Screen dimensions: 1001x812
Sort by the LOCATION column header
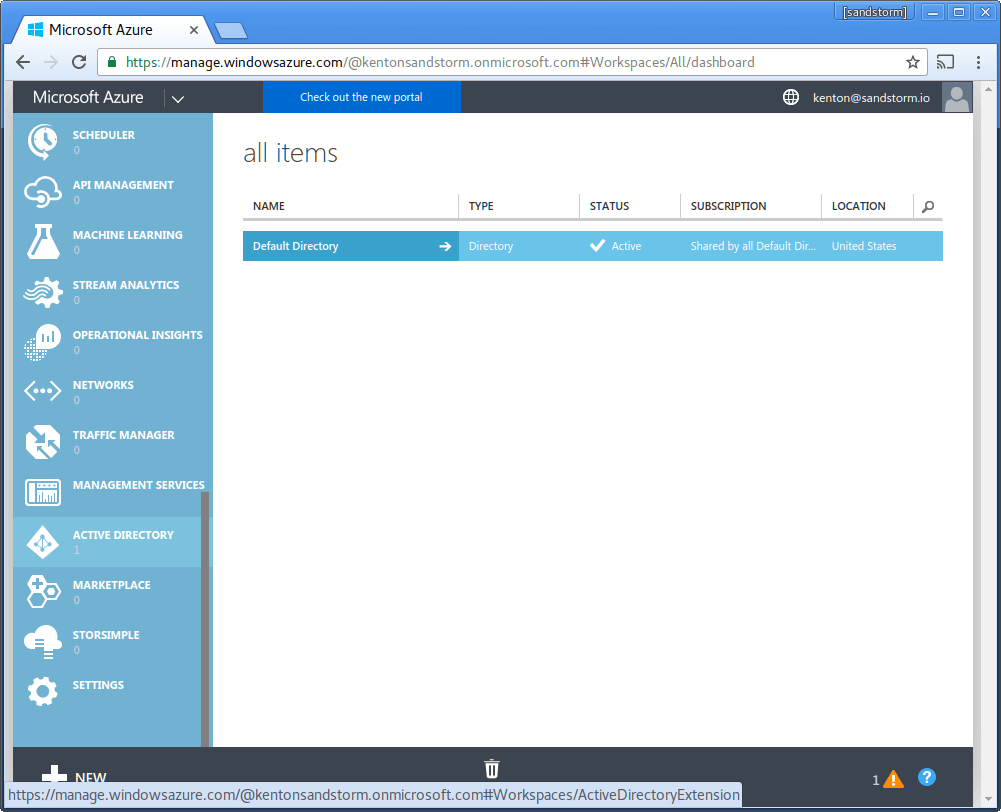pos(858,206)
